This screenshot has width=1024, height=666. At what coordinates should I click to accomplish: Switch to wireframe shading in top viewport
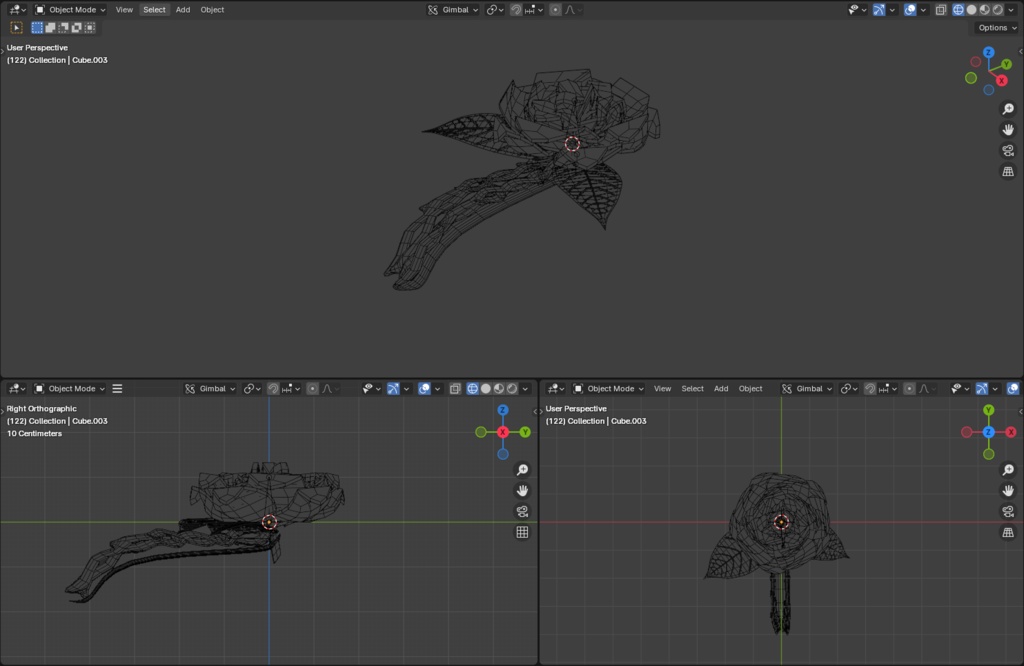point(958,10)
